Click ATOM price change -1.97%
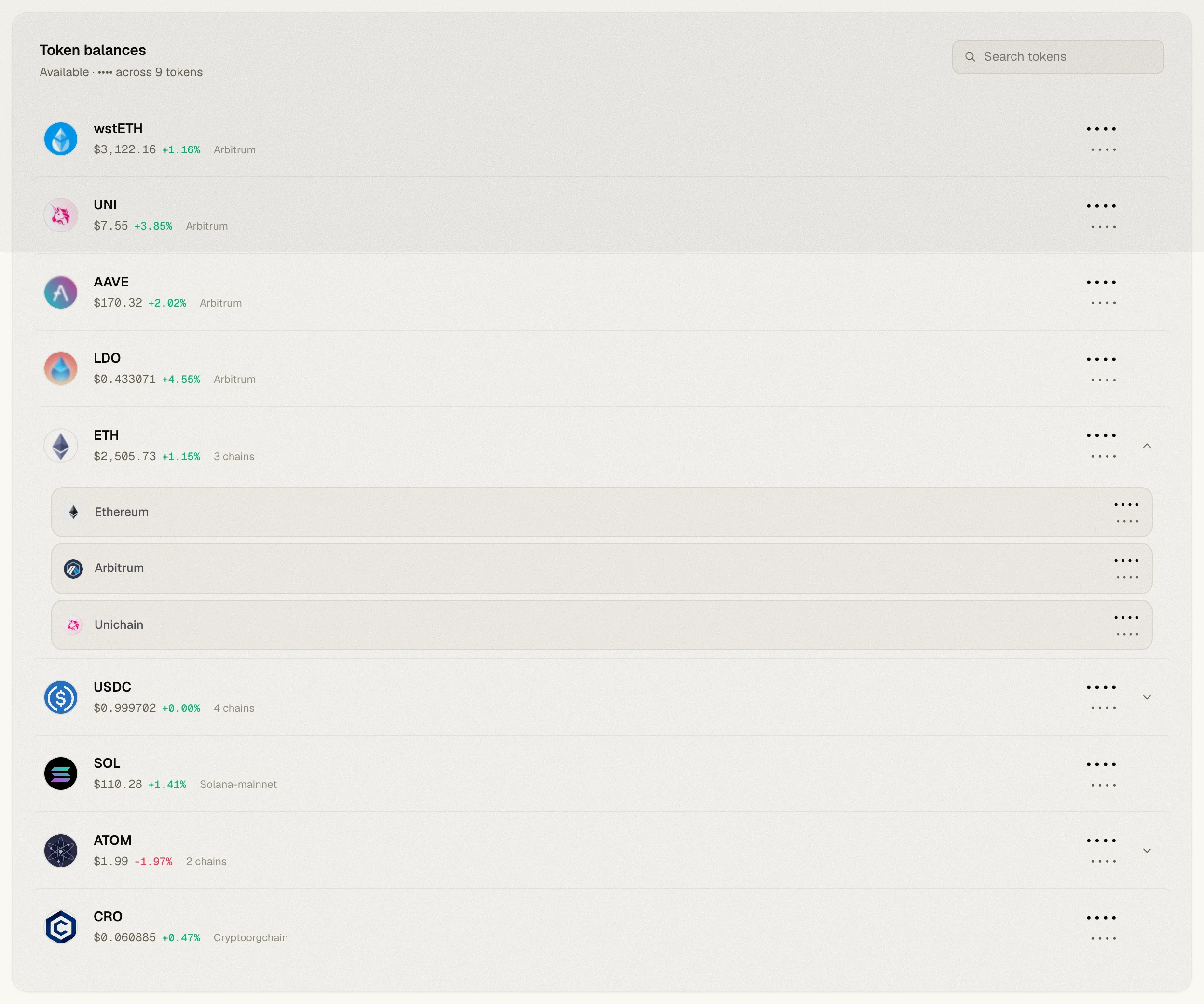1204x1004 pixels. point(153,861)
